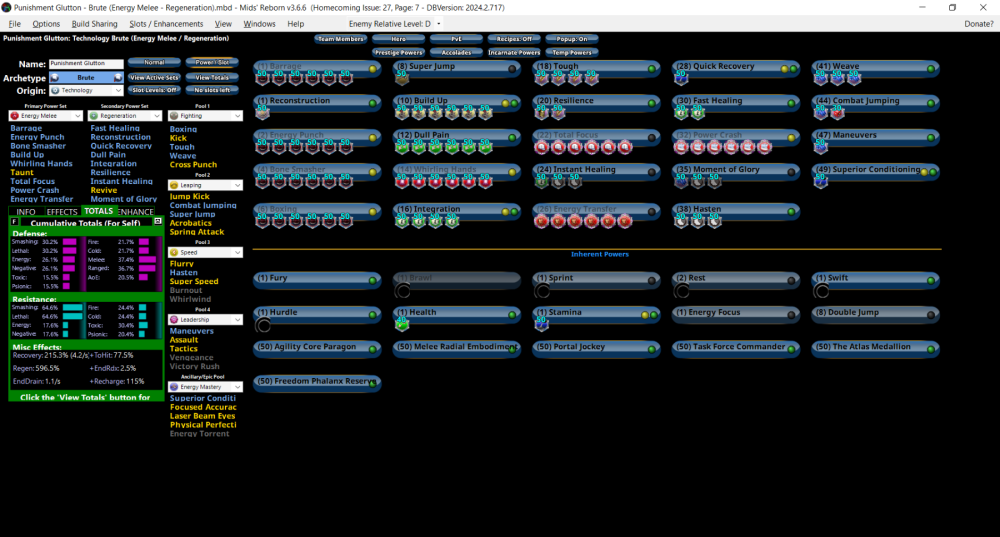
Task: Click the Stamina inherent power enhancement icon
Action: point(542,323)
